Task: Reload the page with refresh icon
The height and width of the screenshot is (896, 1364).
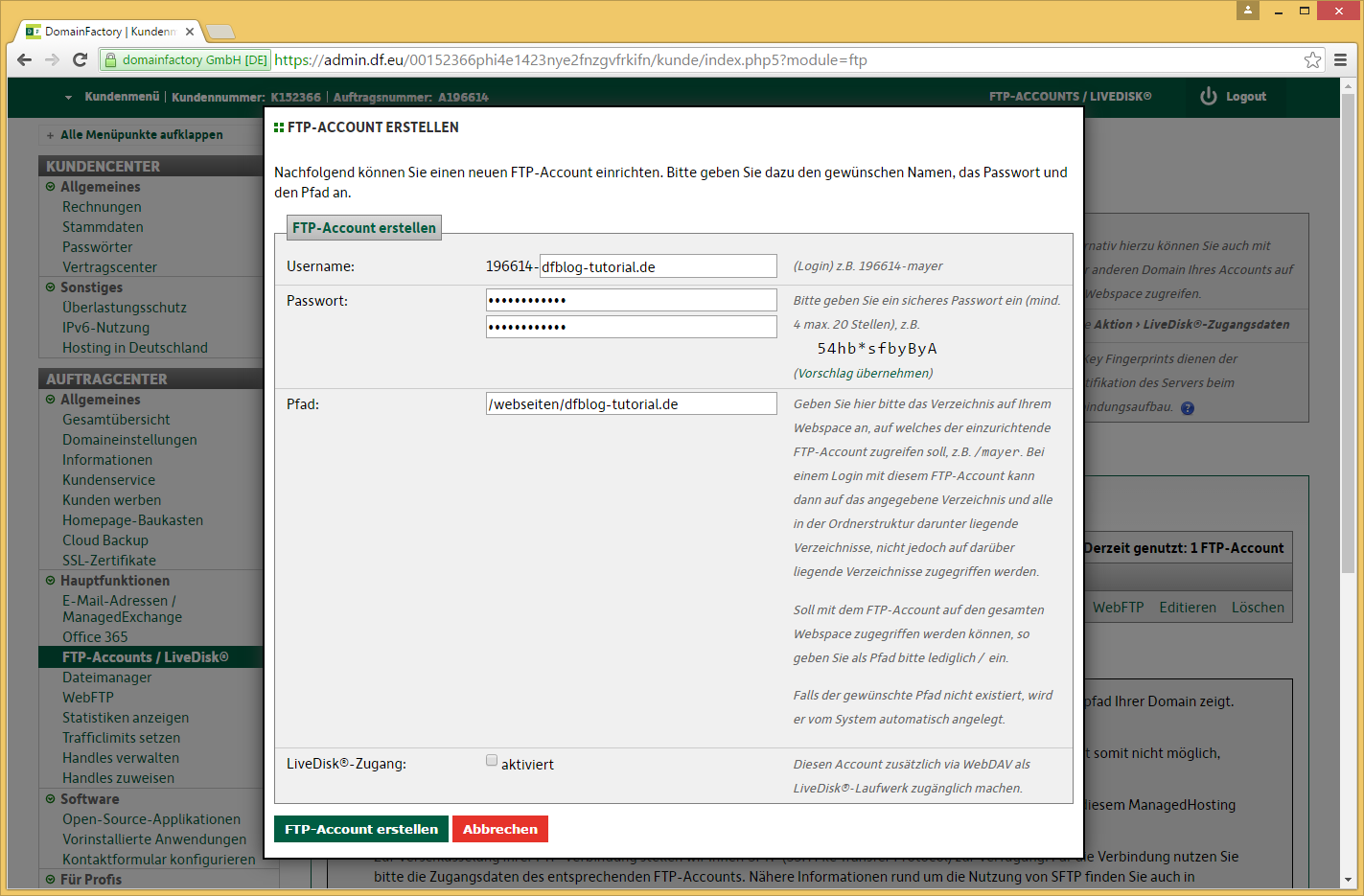Action: coord(81,60)
